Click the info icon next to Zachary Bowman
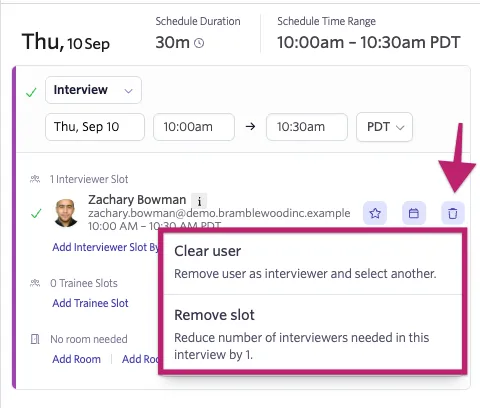 (199, 201)
